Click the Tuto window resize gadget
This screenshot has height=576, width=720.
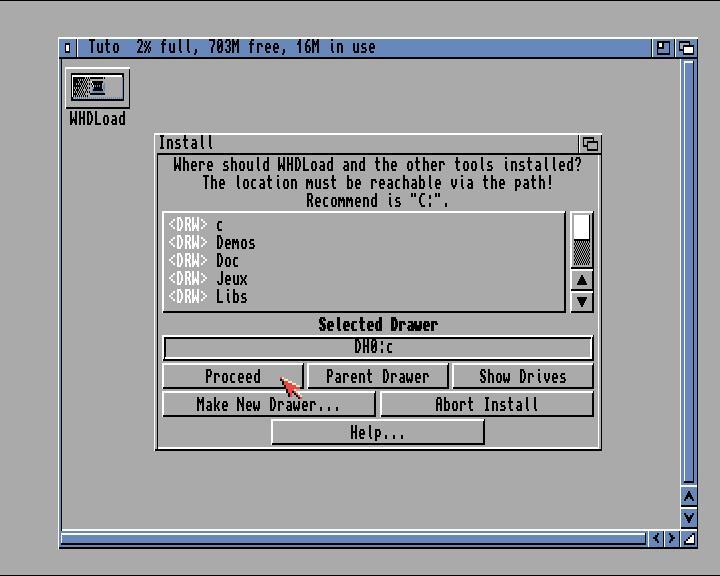pyautogui.click(x=689, y=538)
